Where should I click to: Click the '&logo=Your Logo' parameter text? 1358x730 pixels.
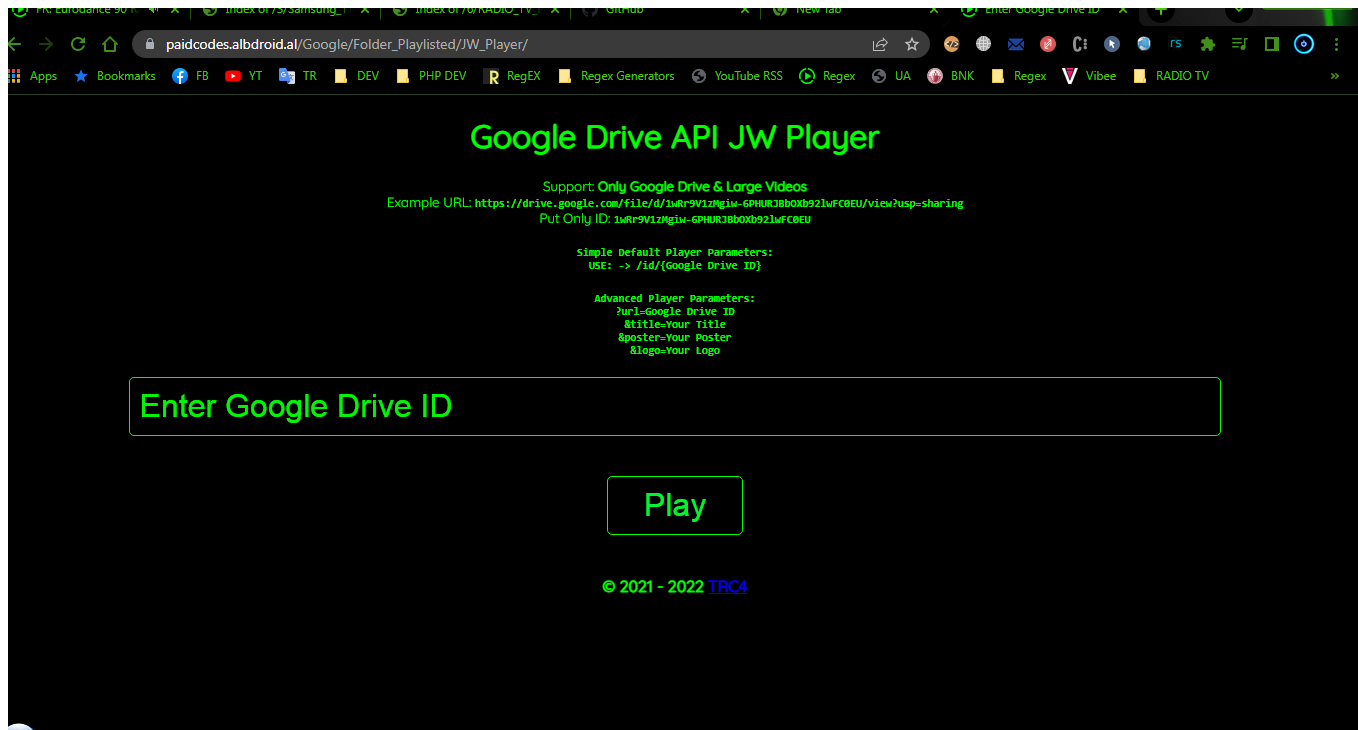pyautogui.click(x=675, y=351)
